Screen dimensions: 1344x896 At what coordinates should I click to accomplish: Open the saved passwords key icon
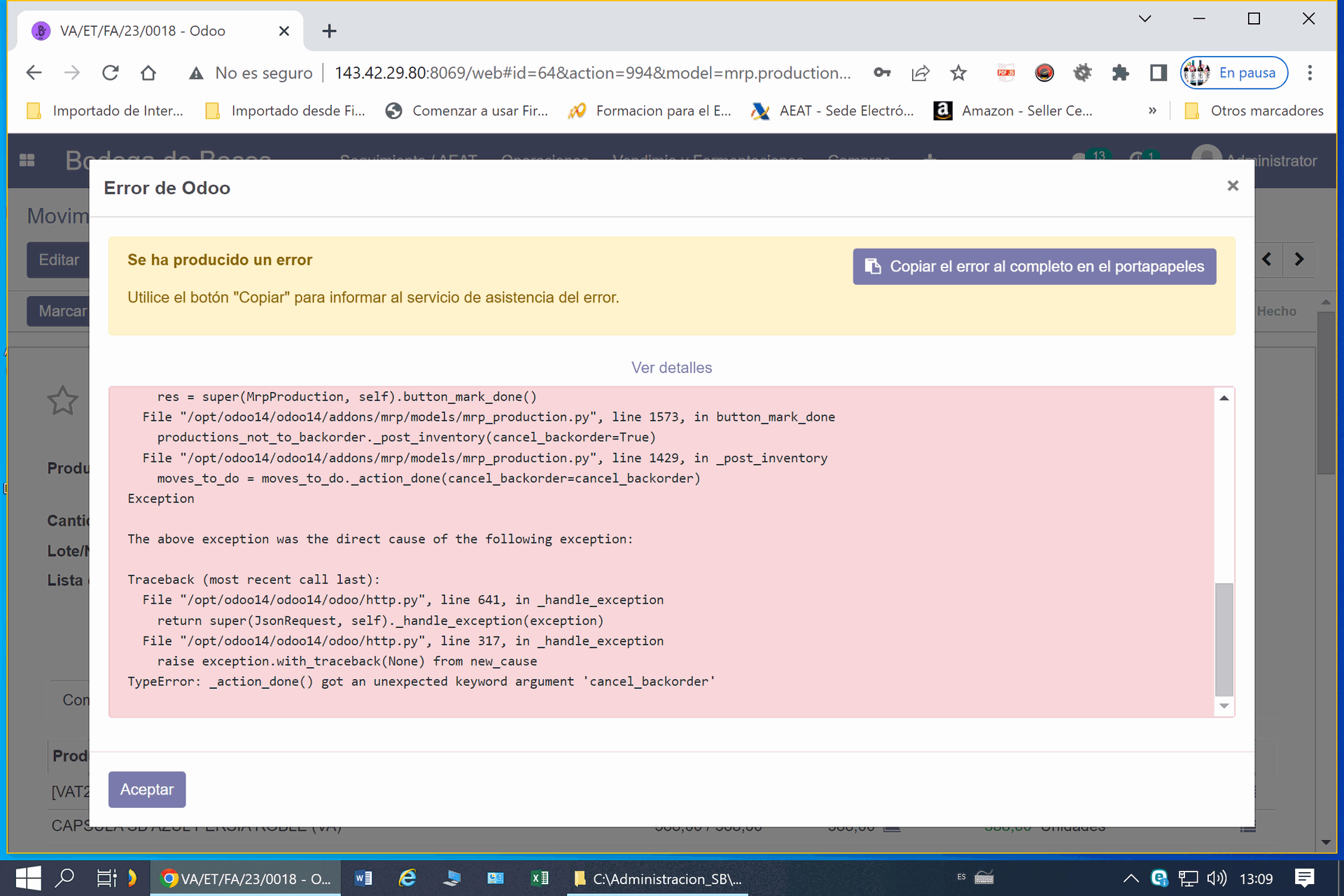point(882,73)
